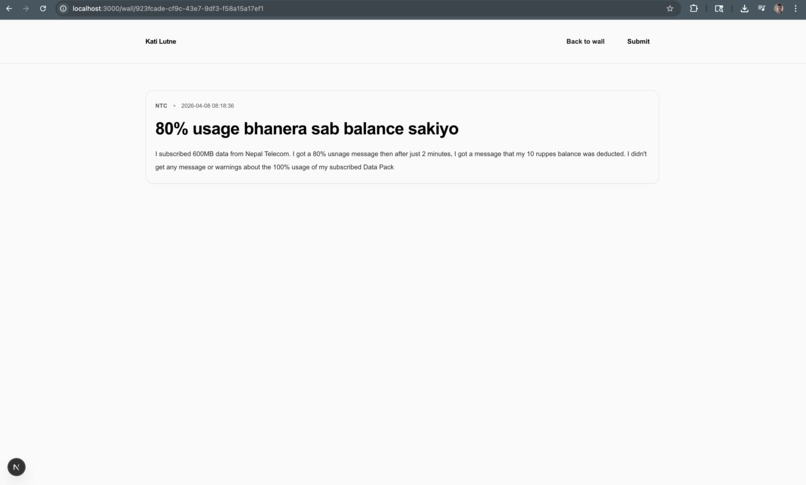The width and height of the screenshot is (806, 485).
Task: Click the NTC tag label
Action: pyautogui.click(x=161, y=106)
